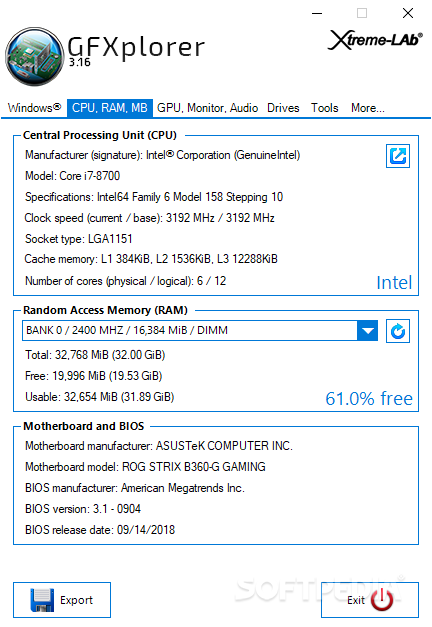Click Total: 32,768 MiB text
This screenshot has height=627, width=432.
pyautogui.click(x=95, y=355)
